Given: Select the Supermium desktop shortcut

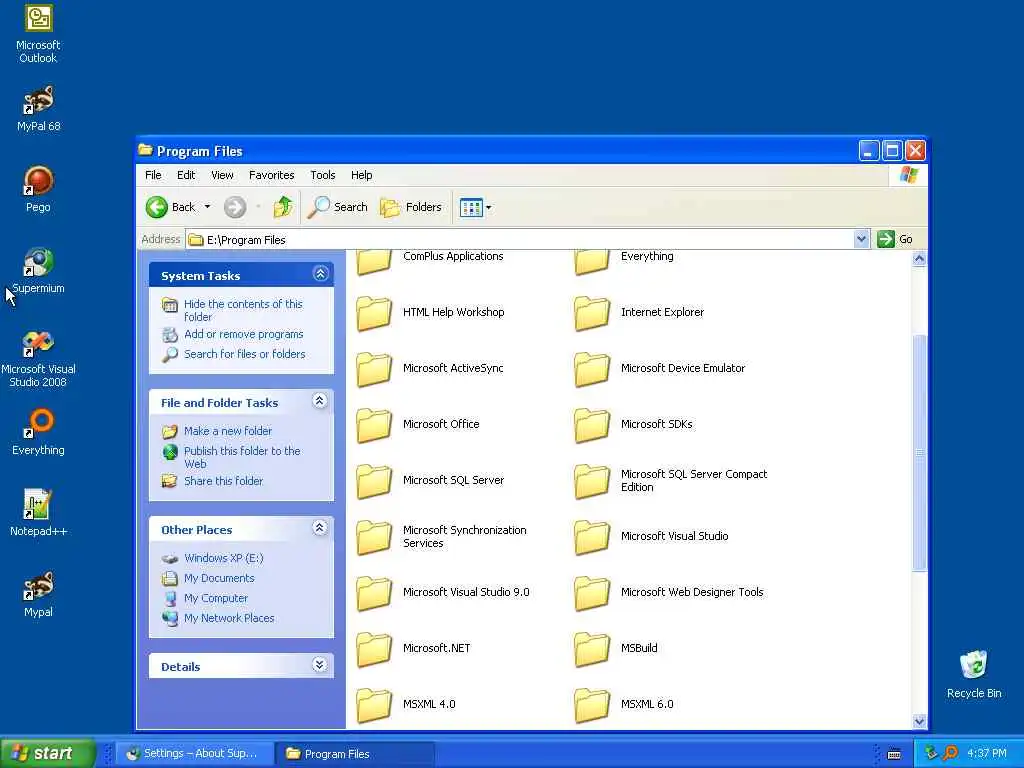Looking at the screenshot, I should click(x=38, y=270).
